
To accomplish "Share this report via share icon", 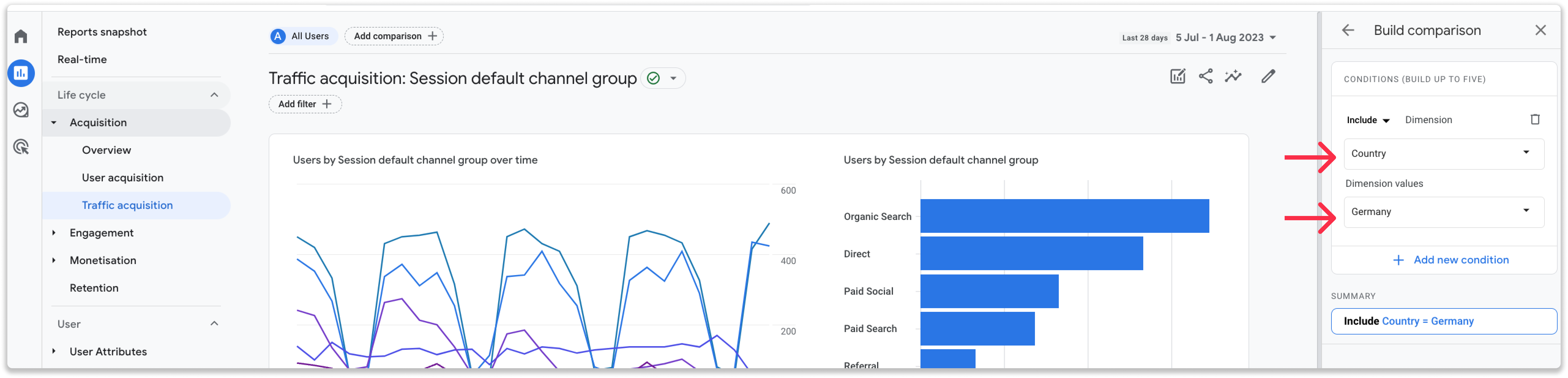I will coord(1205,76).
